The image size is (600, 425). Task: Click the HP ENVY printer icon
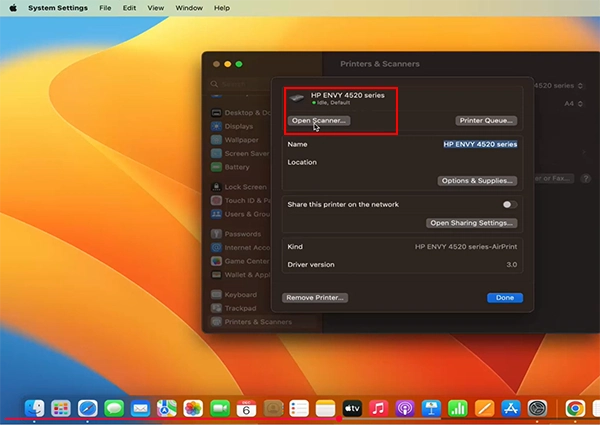coord(297,98)
